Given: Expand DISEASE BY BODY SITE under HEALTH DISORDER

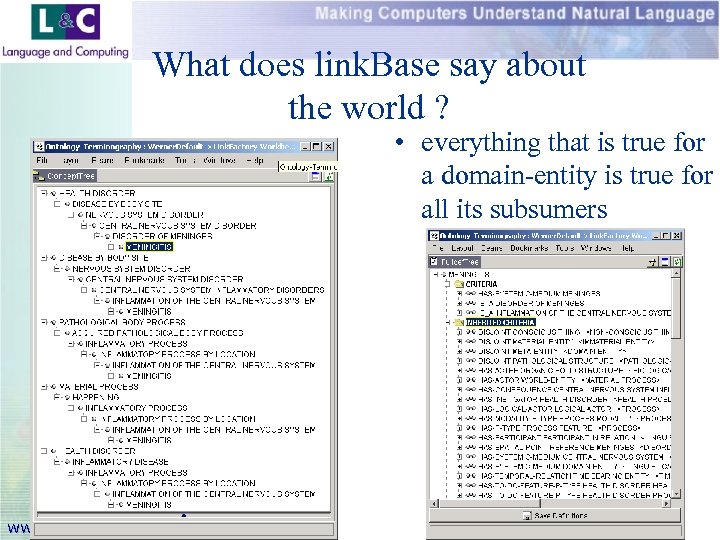Looking at the screenshot, I should coord(57,204).
